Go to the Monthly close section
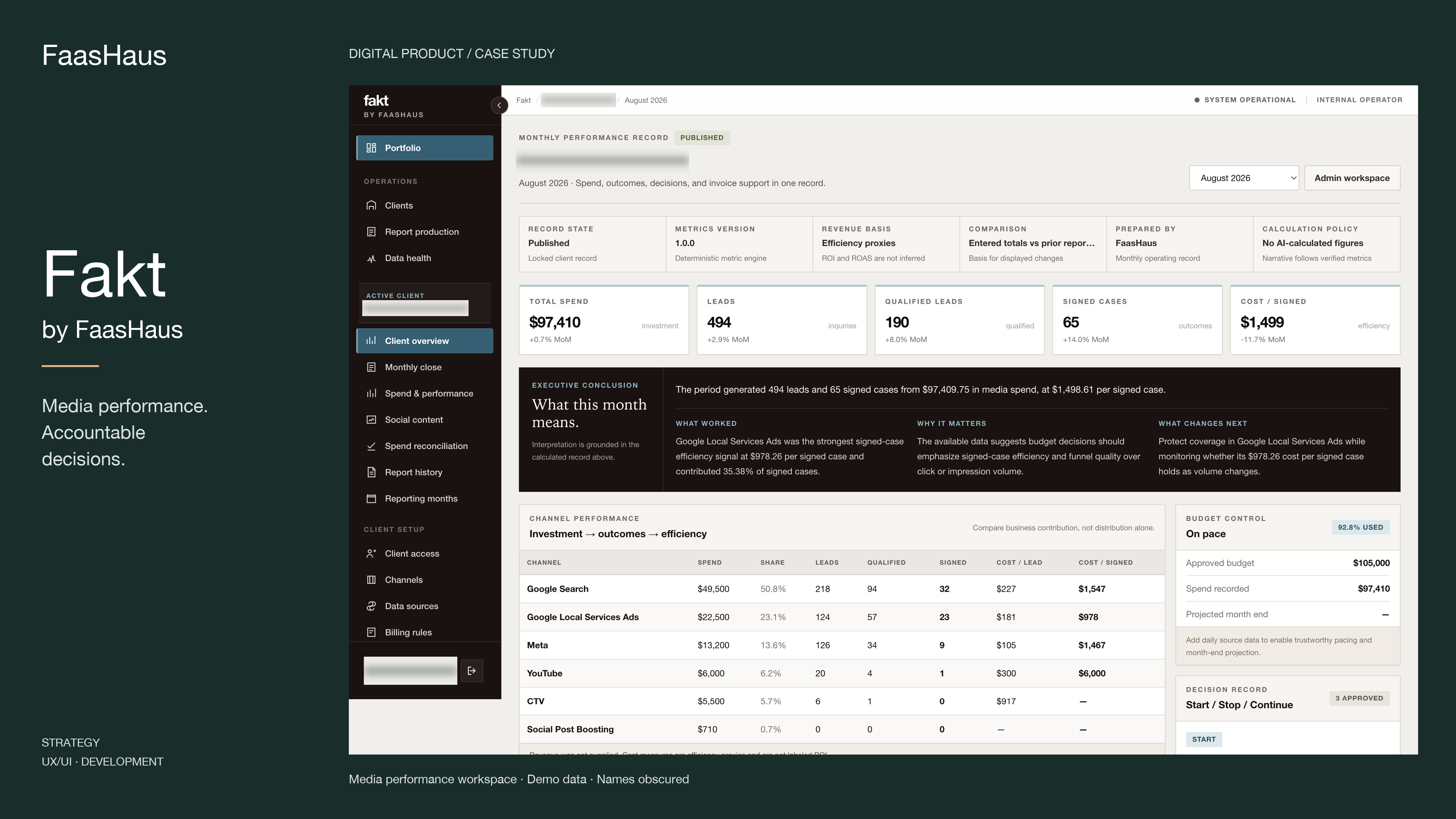Viewport: 1456px width, 819px height. tap(425, 367)
